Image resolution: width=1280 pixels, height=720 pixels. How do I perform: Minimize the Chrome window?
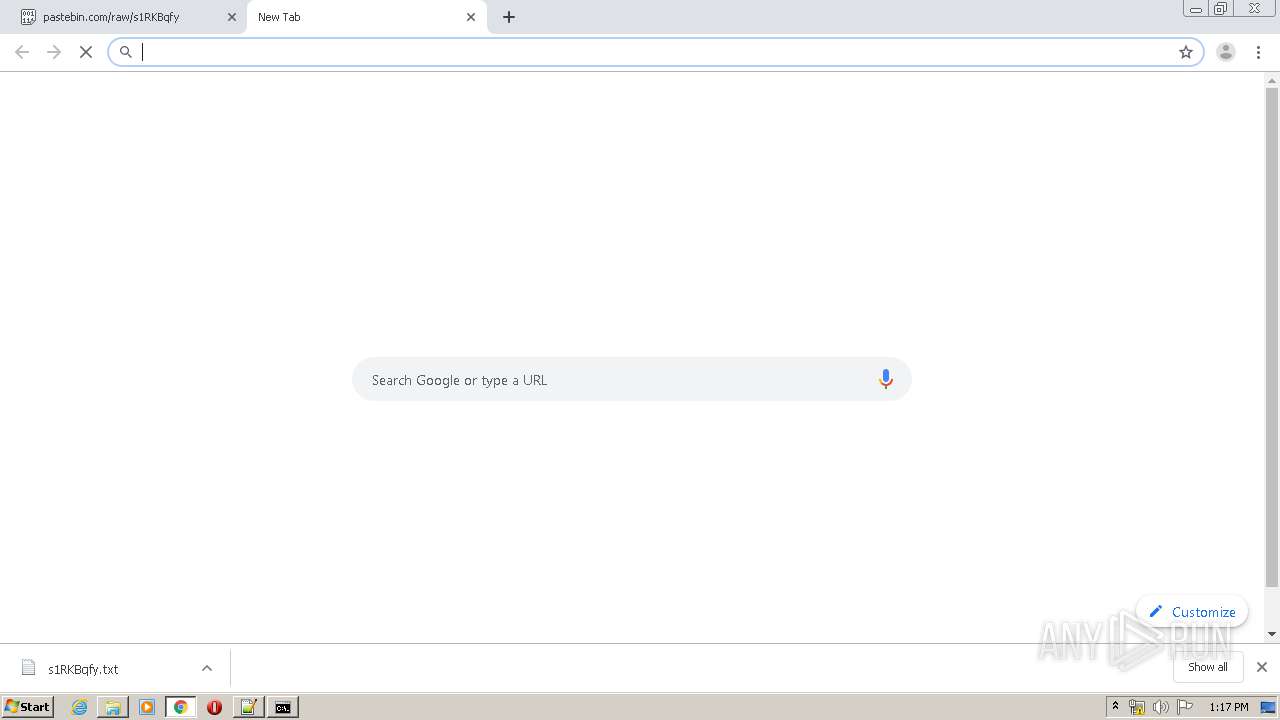(1196, 9)
